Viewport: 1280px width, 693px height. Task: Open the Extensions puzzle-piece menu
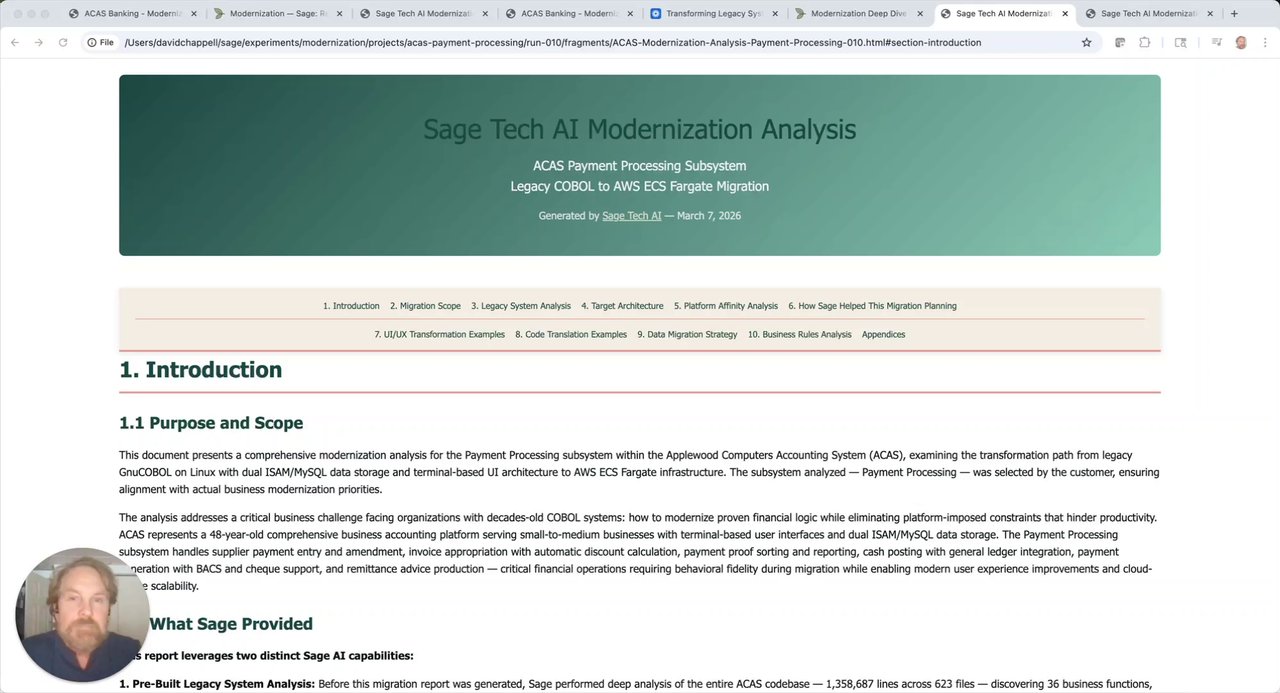(1144, 43)
